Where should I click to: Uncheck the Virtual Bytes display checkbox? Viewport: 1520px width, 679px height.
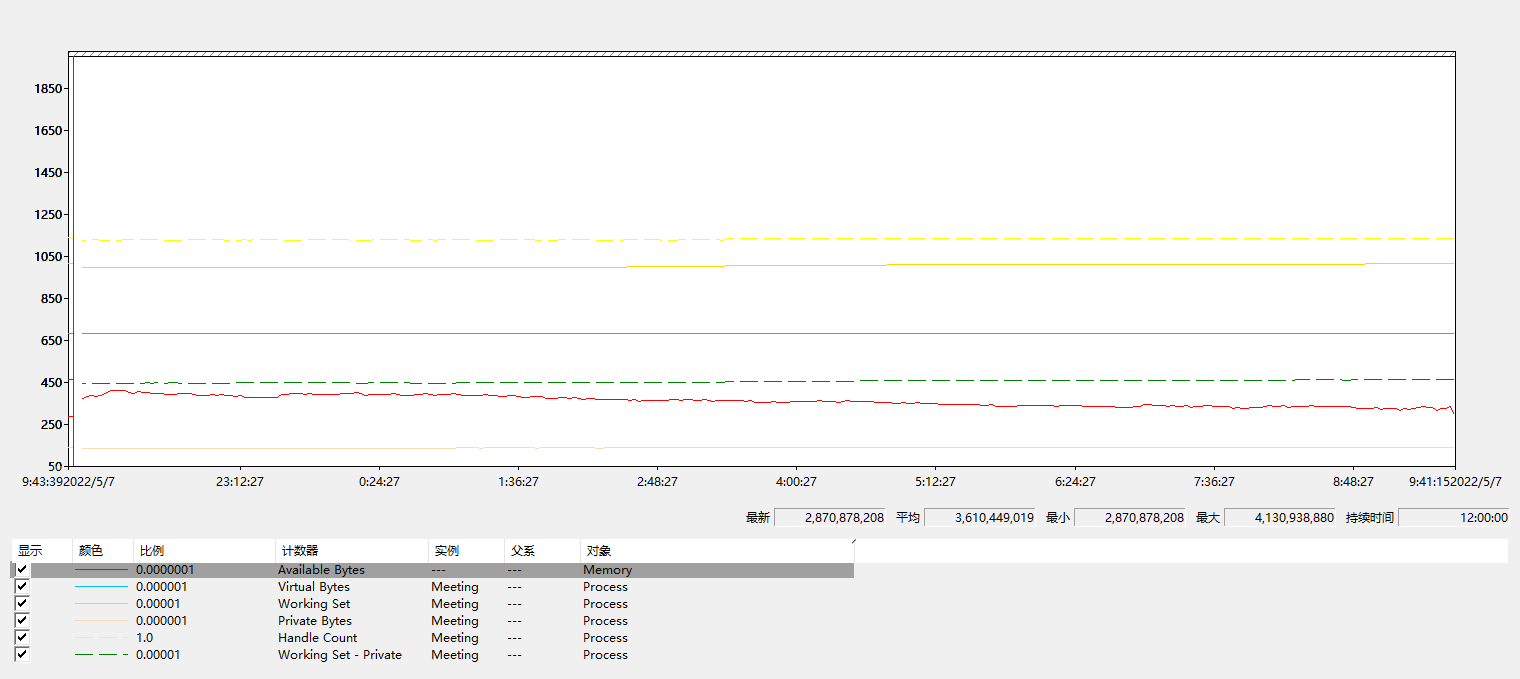point(22,587)
